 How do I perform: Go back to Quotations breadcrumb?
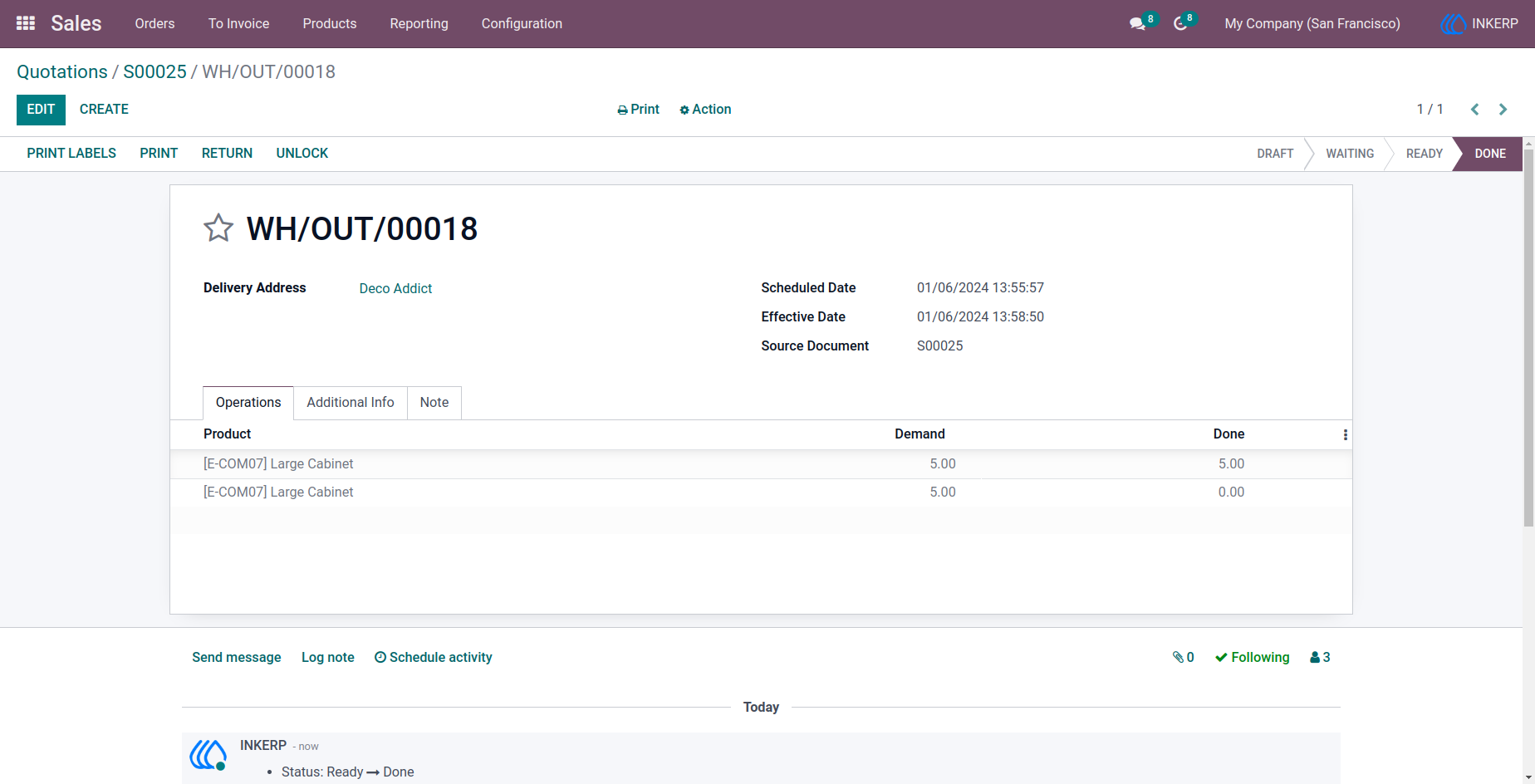click(x=62, y=71)
